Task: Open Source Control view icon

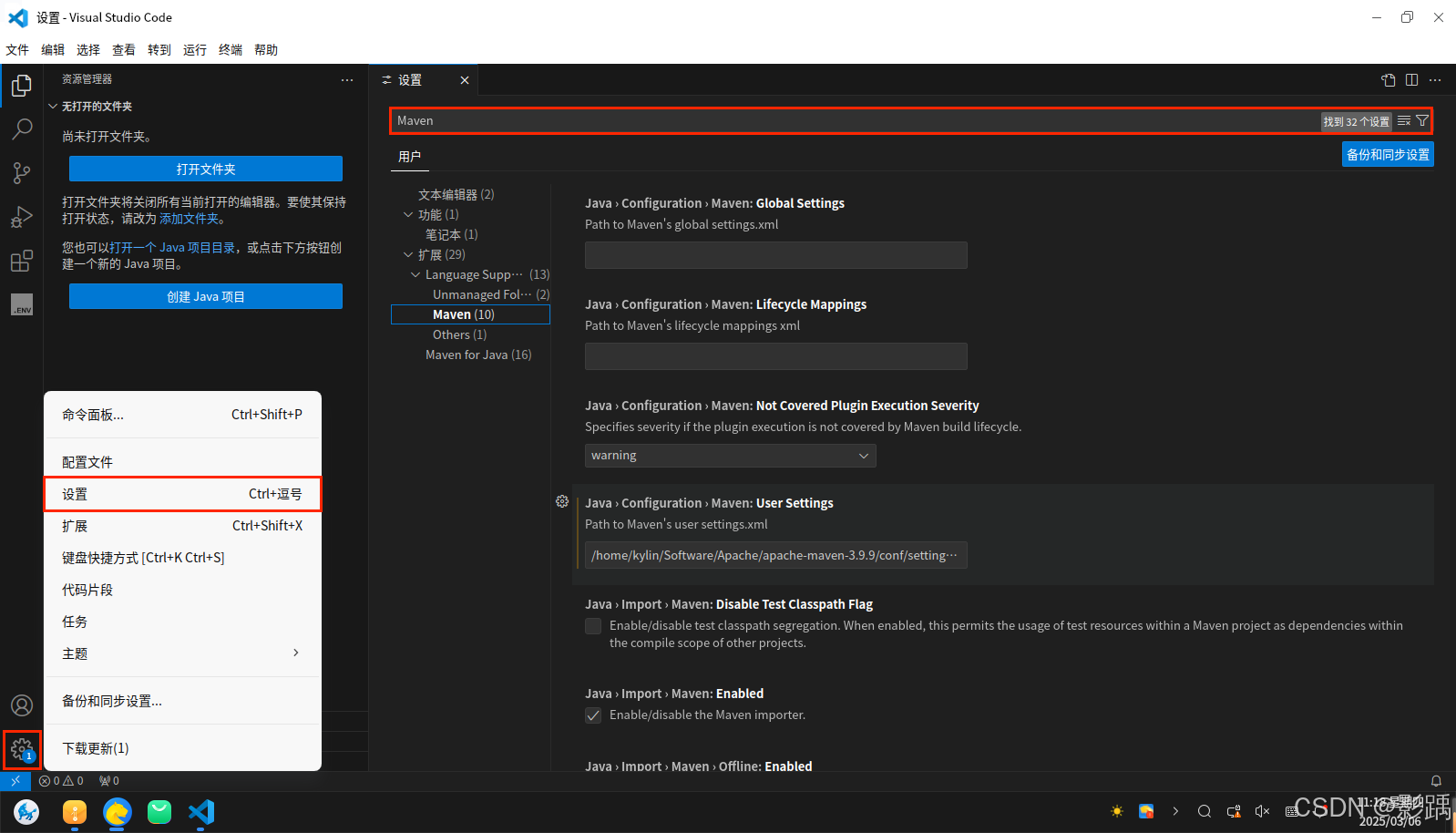Action: (22, 173)
